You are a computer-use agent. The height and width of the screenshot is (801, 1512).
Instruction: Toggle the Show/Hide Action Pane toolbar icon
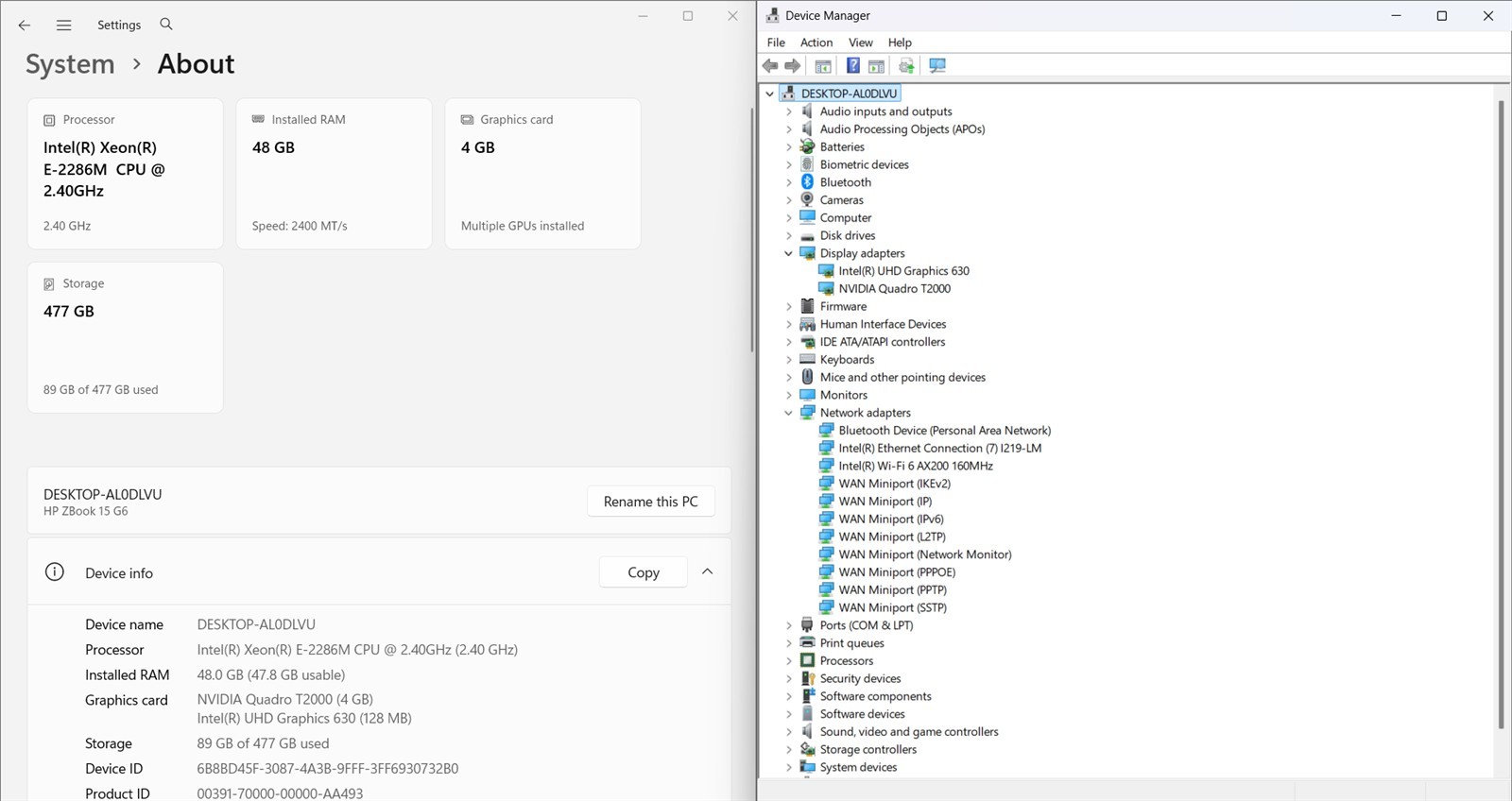click(876, 65)
